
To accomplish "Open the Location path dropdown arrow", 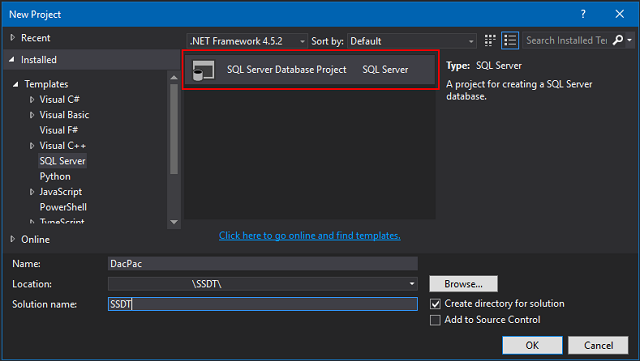I will [x=411, y=284].
